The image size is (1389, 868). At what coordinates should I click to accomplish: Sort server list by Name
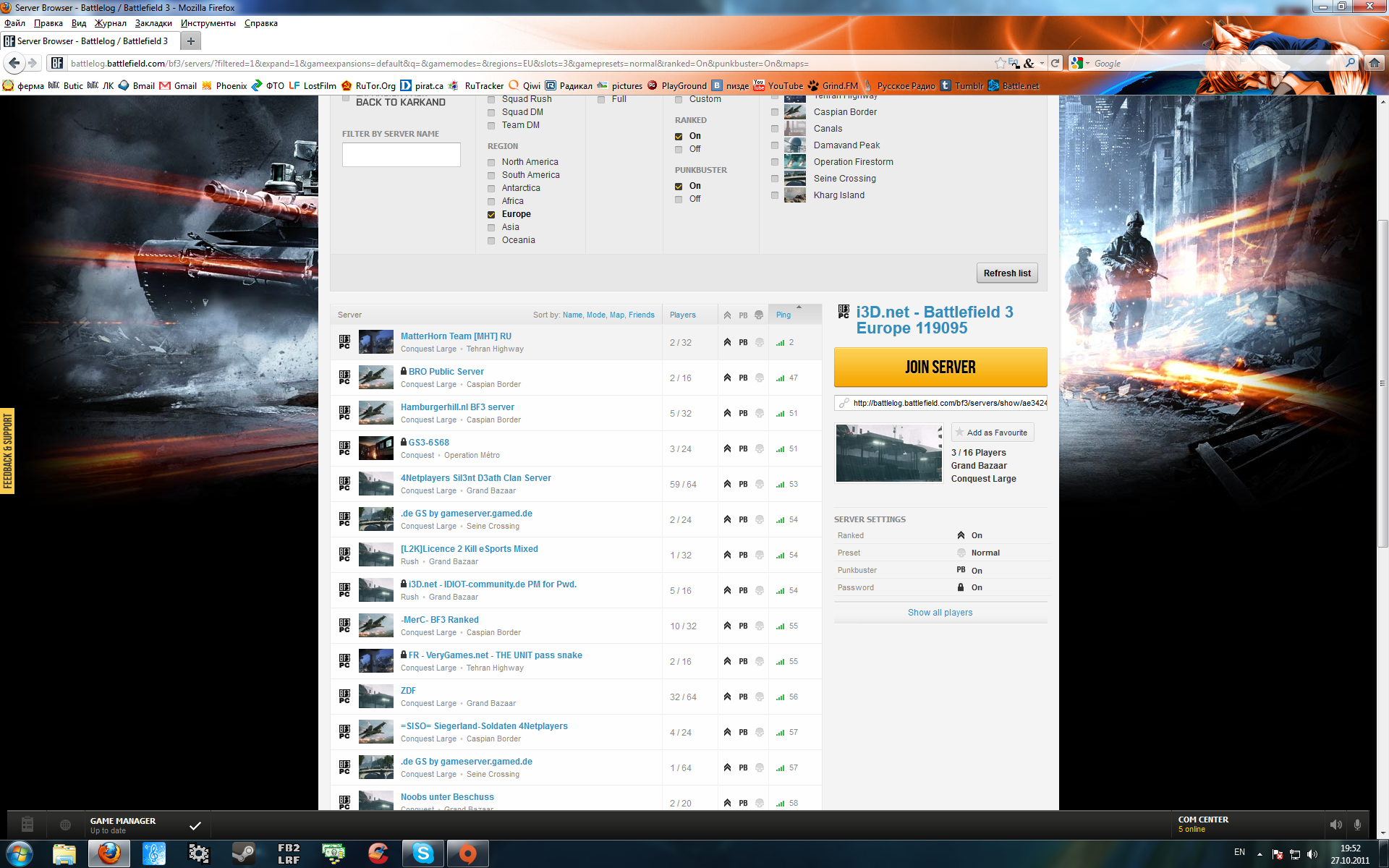[x=572, y=315]
